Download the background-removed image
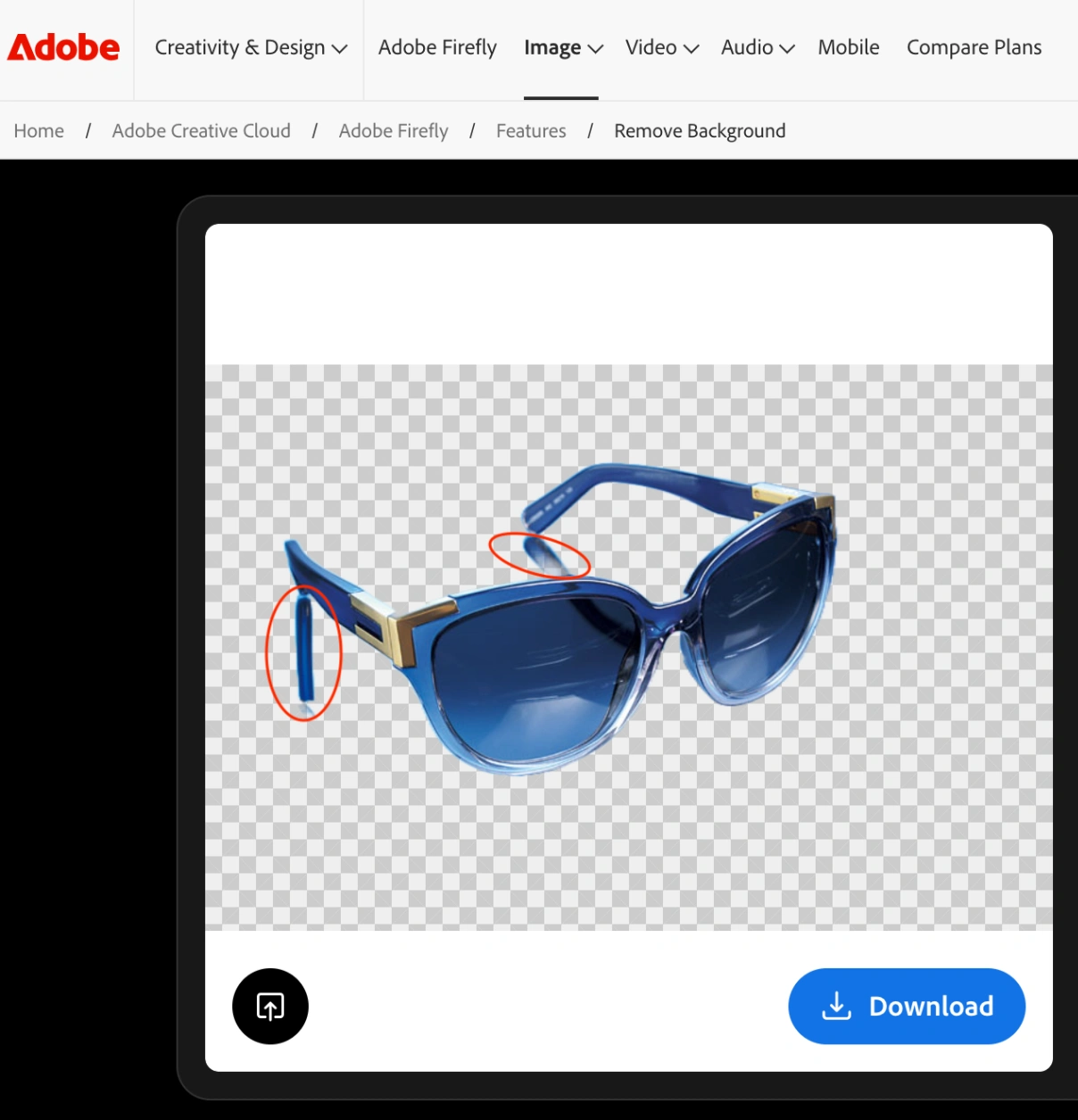 click(x=907, y=1007)
